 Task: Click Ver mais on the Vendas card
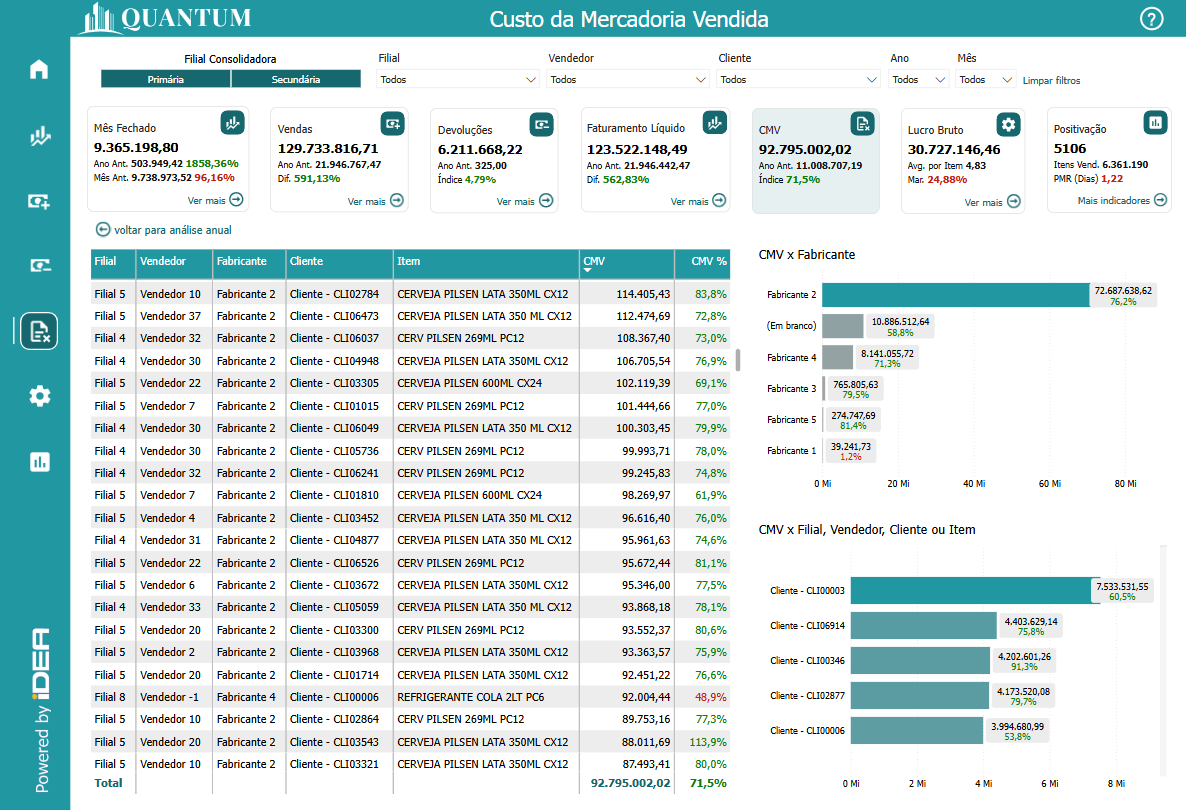[x=375, y=201]
